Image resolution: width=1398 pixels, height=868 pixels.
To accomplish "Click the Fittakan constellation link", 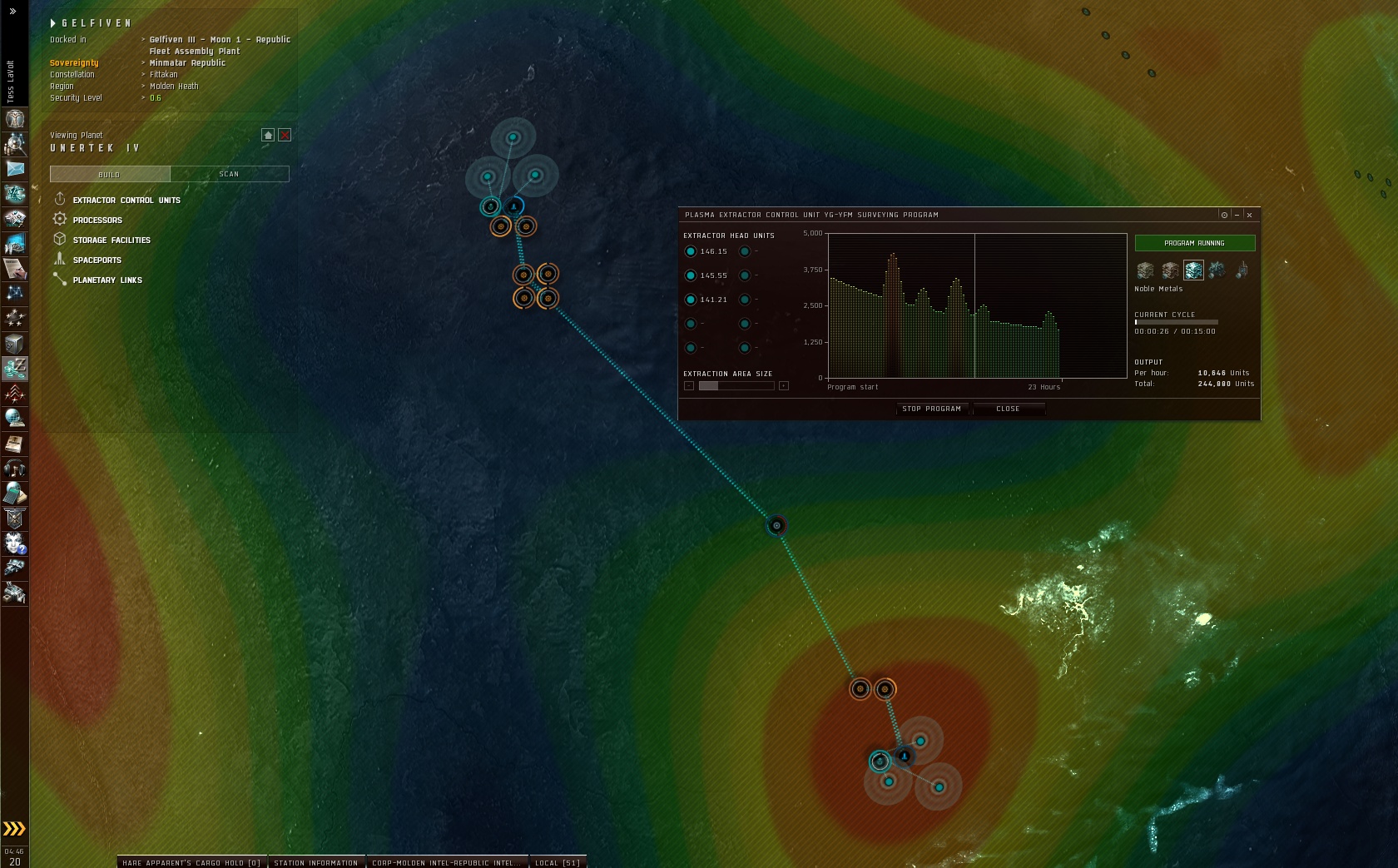I will [x=164, y=74].
